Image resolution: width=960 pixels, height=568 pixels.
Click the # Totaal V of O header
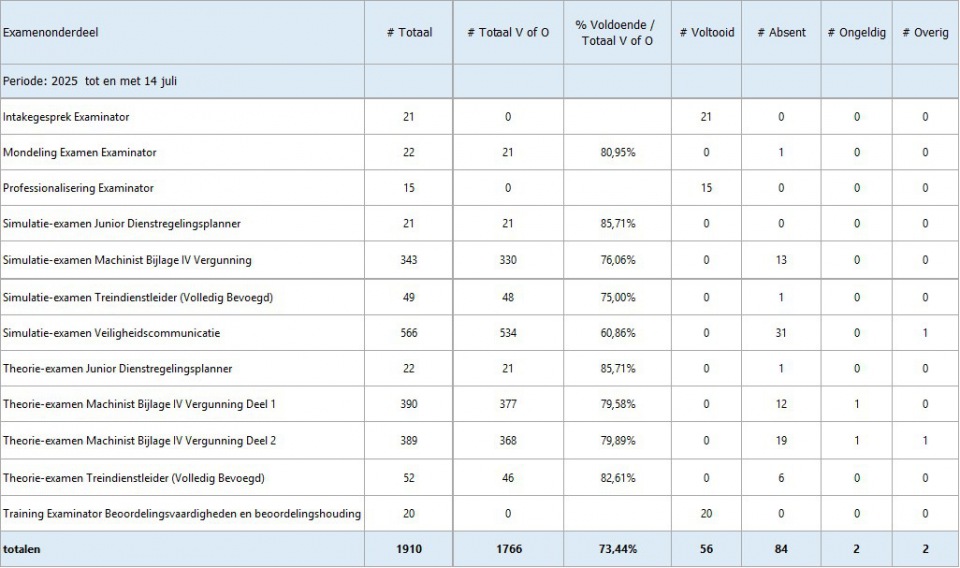[508, 32]
